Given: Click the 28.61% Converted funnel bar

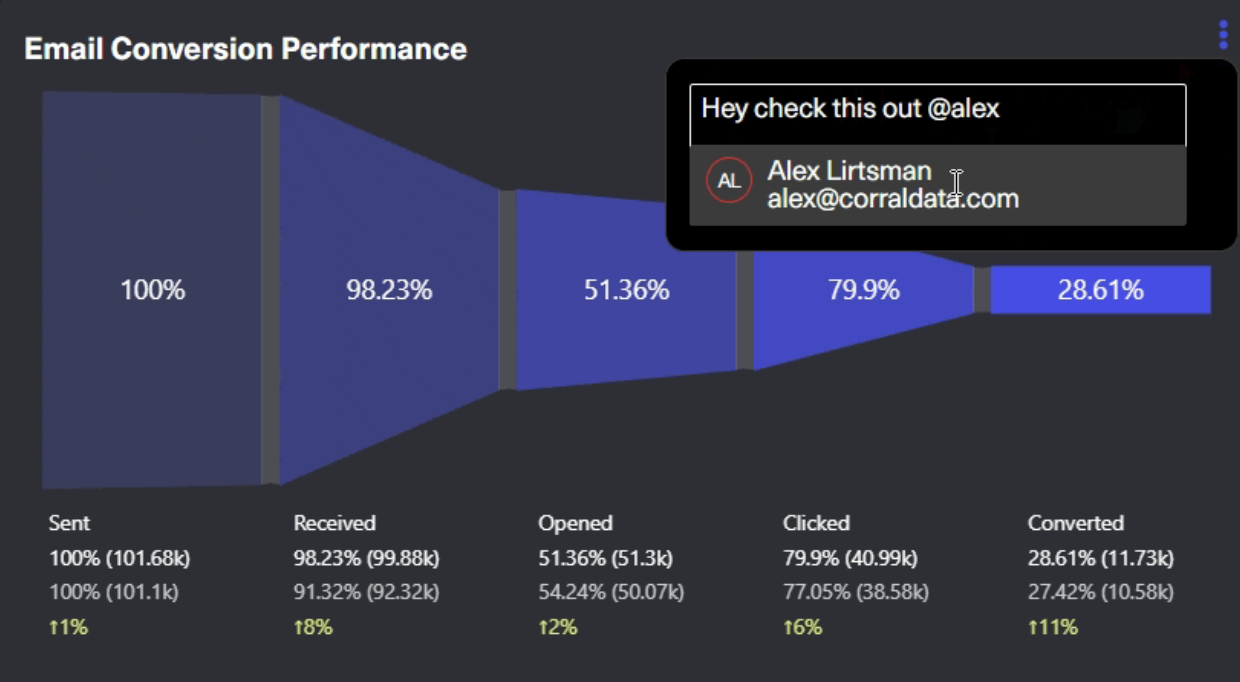Looking at the screenshot, I should pos(1100,290).
